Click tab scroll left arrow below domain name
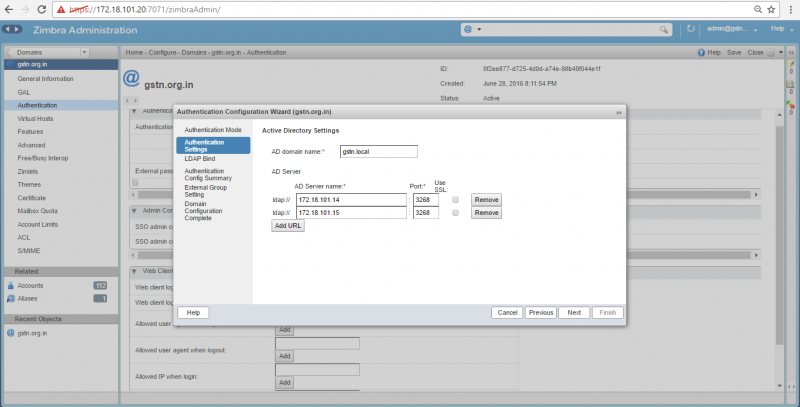Viewport: 800px width, 407px height. pos(128,100)
